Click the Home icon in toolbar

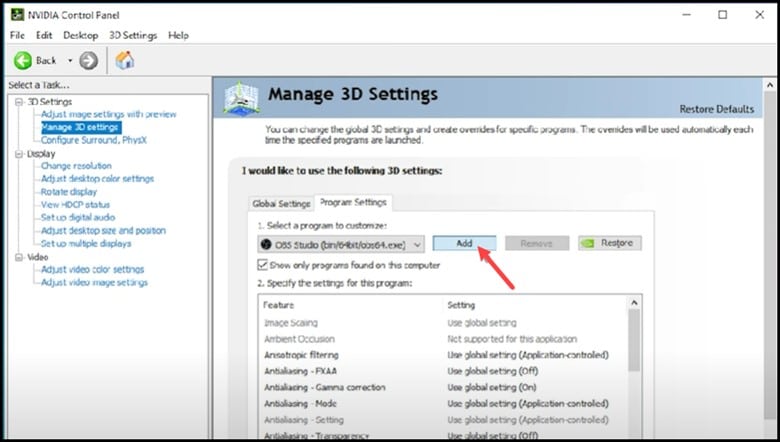coord(126,61)
